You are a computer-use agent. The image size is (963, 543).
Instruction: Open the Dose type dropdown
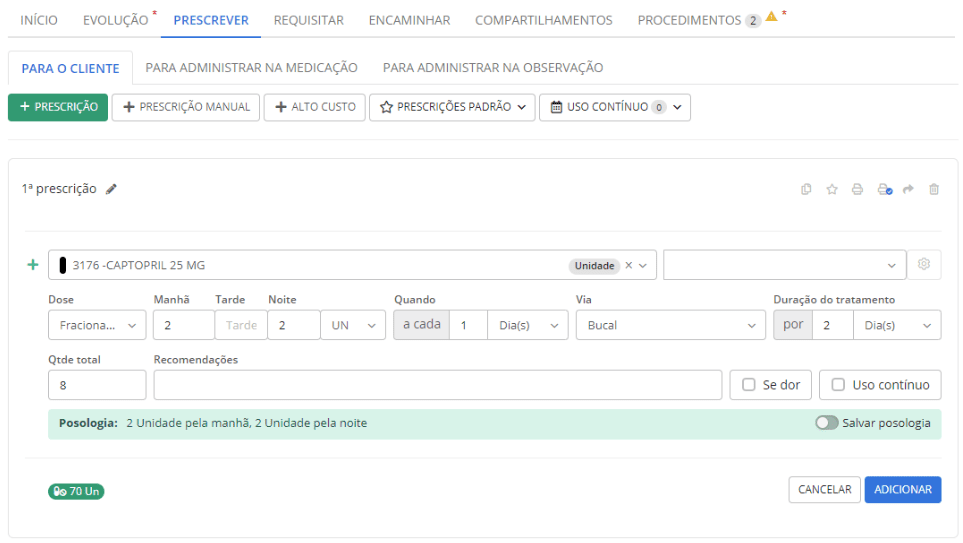(97, 325)
